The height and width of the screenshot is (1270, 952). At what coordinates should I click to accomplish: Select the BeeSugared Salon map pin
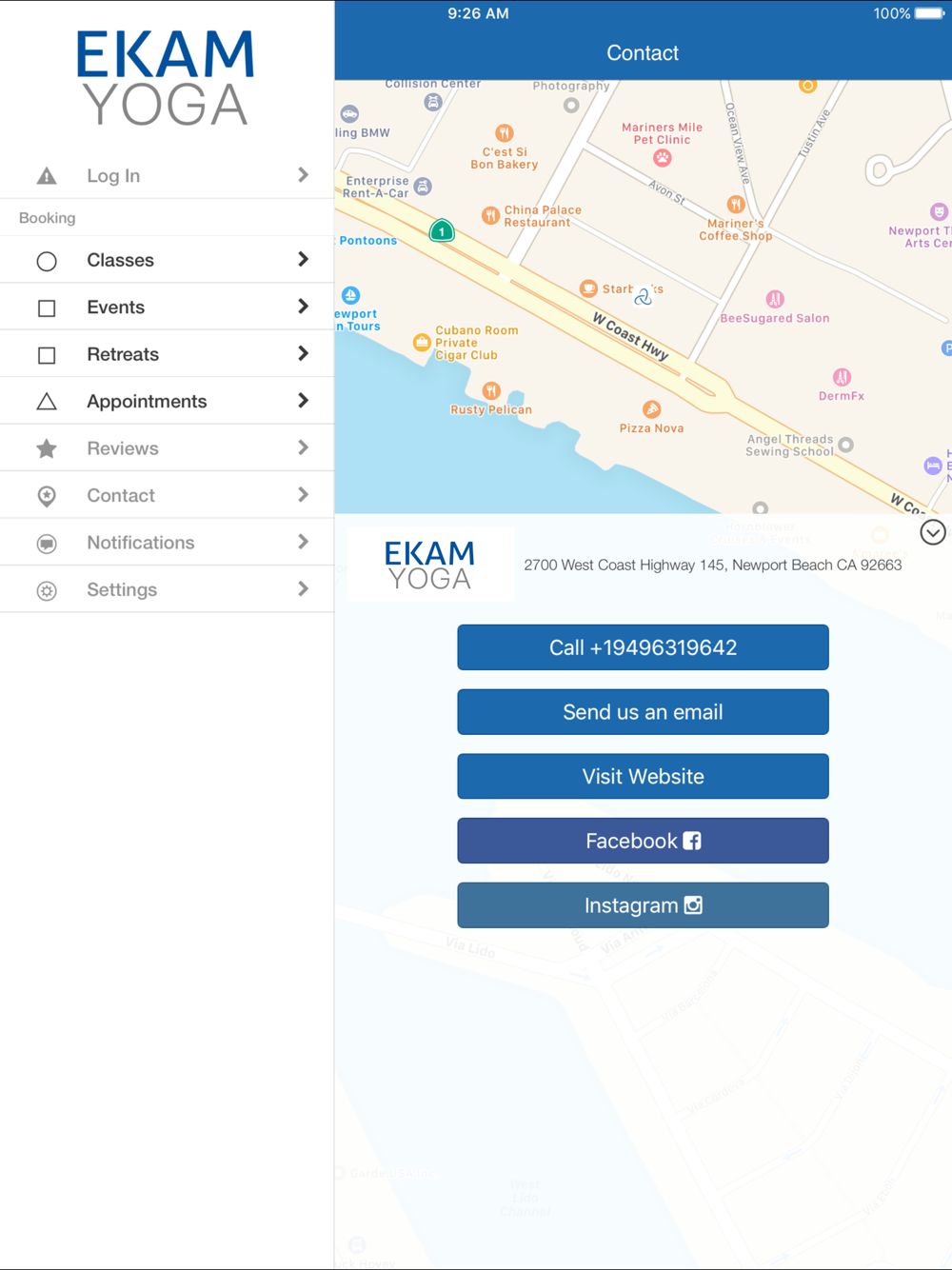[775, 299]
